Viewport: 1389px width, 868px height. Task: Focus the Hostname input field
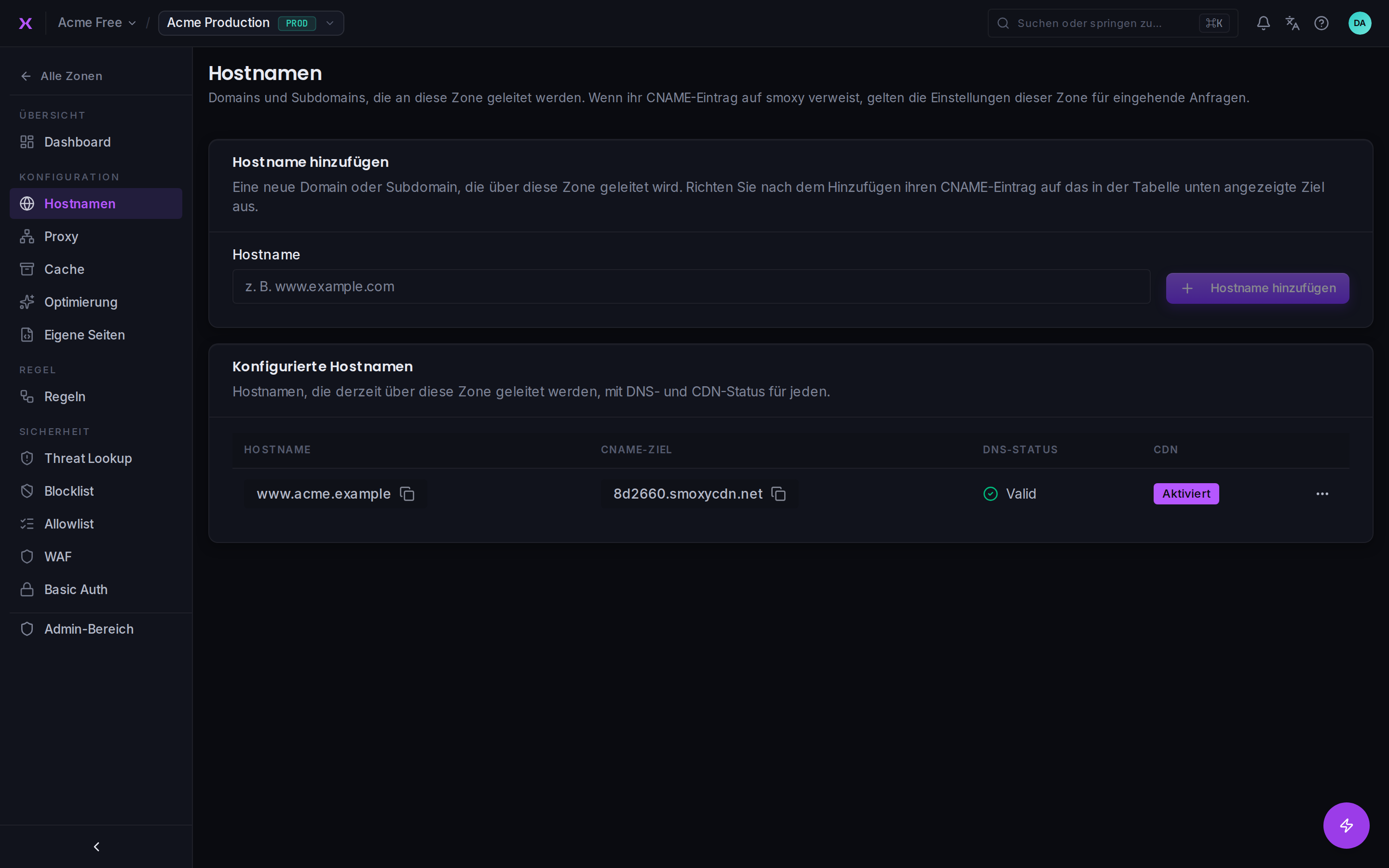click(x=691, y=286)
